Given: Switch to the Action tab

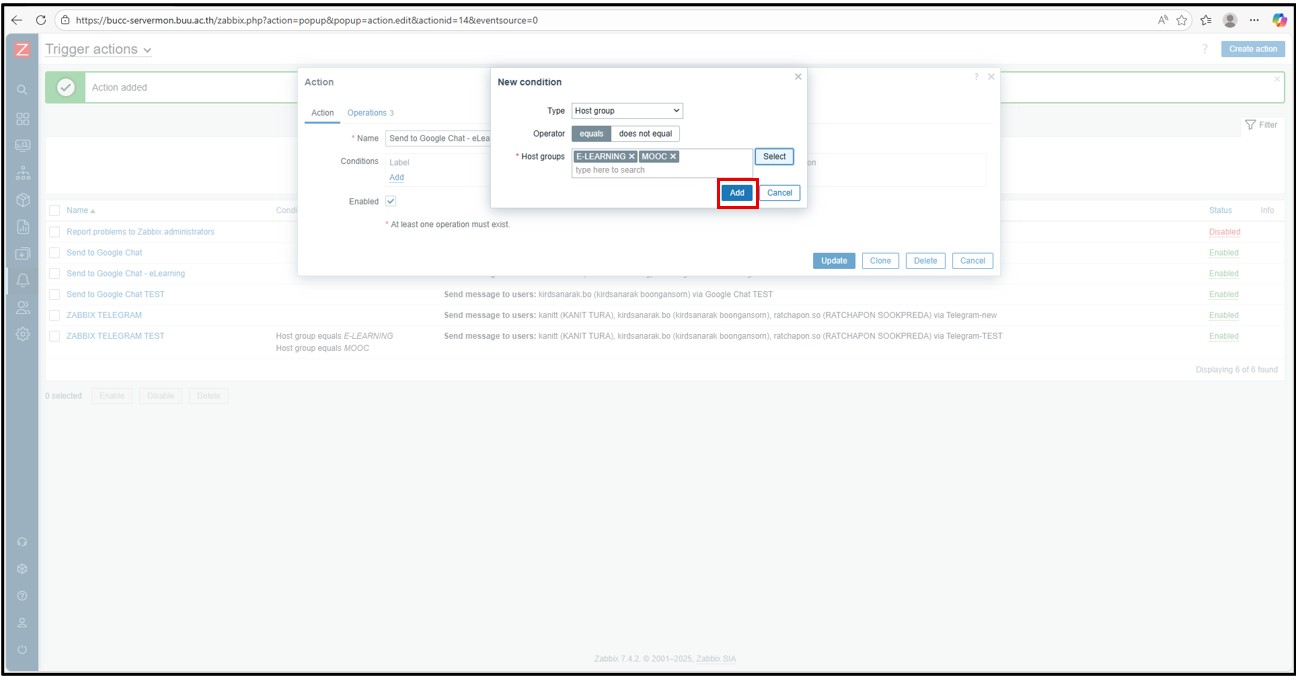Looking at the screenshot, I should tap(322, 113).
